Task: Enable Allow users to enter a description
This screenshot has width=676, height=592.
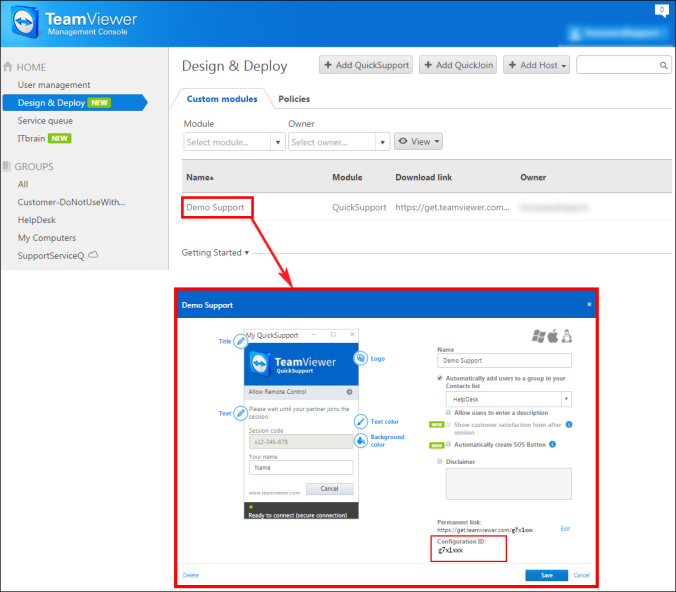Action: 448,413
